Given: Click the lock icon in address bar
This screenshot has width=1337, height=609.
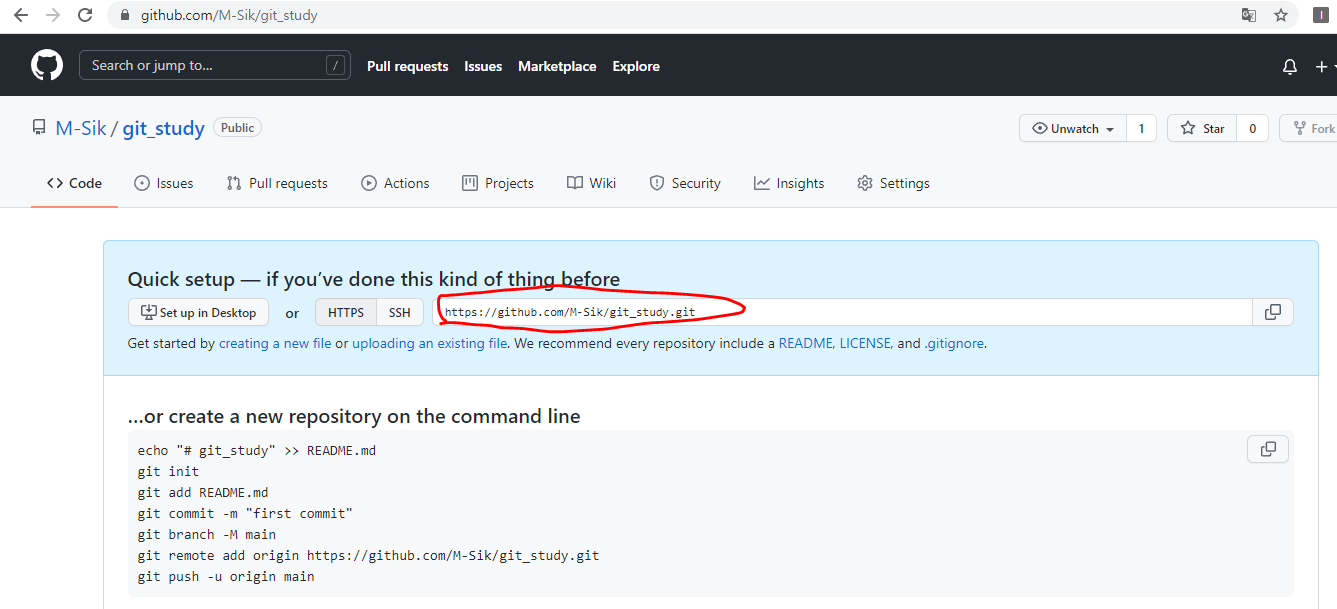Looking at the screenshot, I should [x=125, y=16].
